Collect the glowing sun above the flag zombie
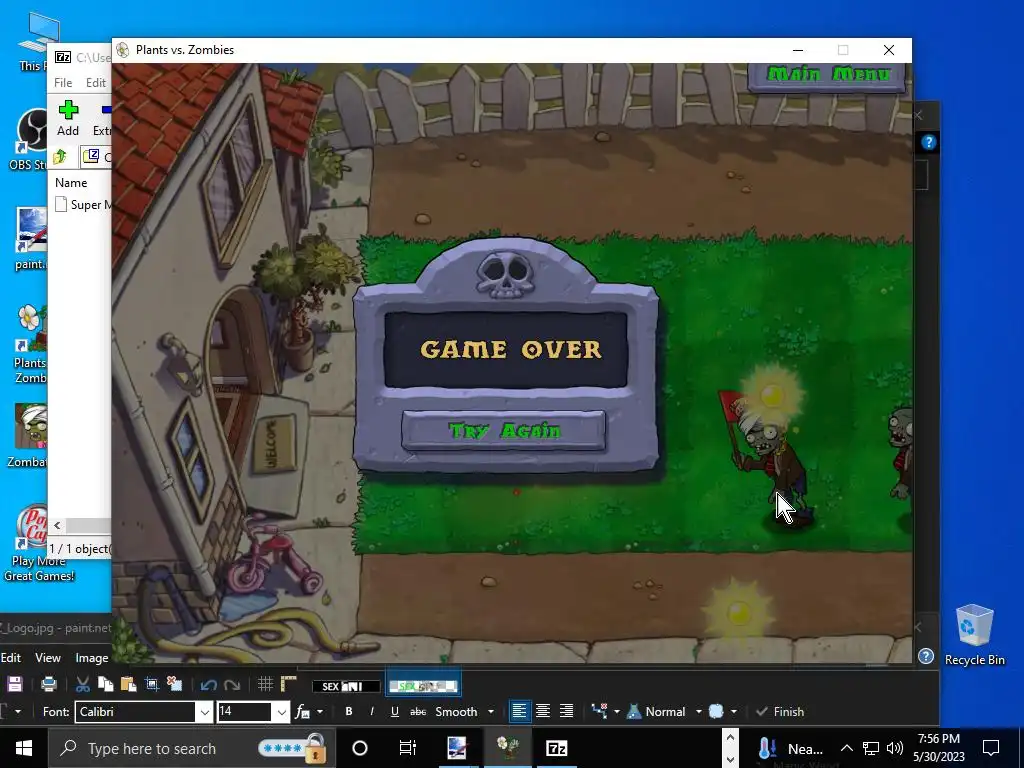This screenshot has width=1024, height=768. 772,394
